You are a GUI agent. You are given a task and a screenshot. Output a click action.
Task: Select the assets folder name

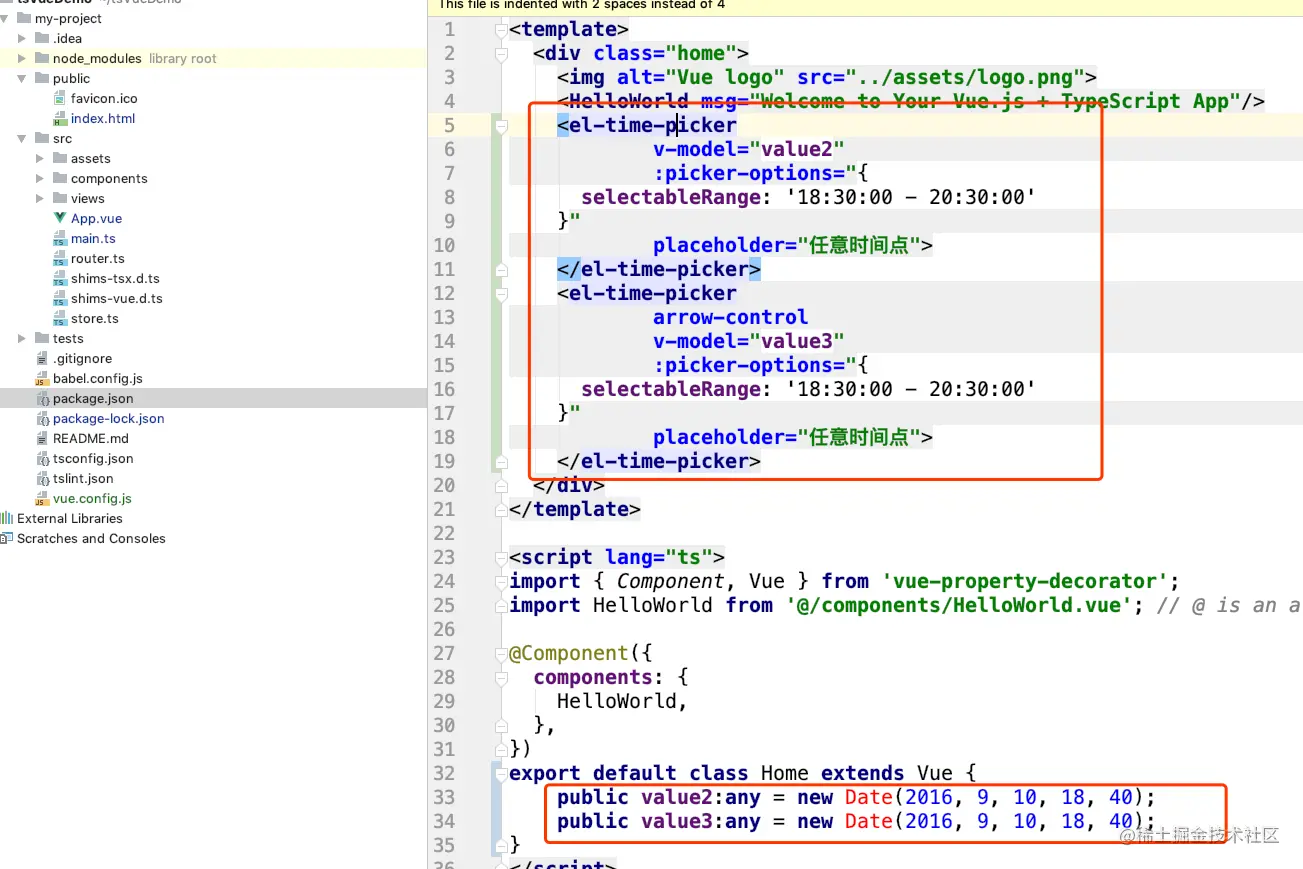tap(91, 159)
